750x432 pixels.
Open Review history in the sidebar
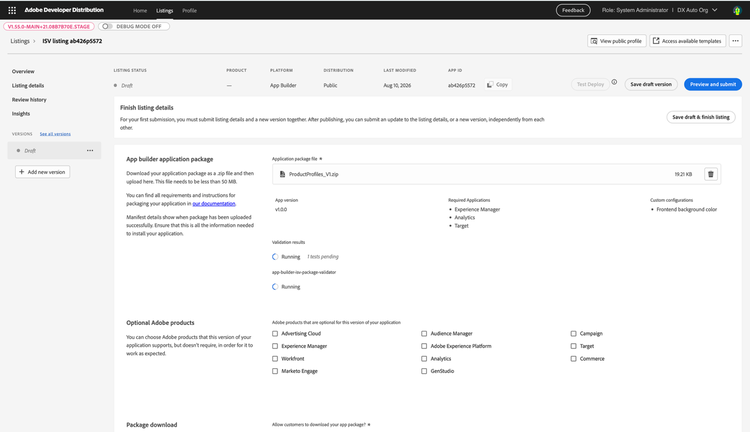point(29,100)
